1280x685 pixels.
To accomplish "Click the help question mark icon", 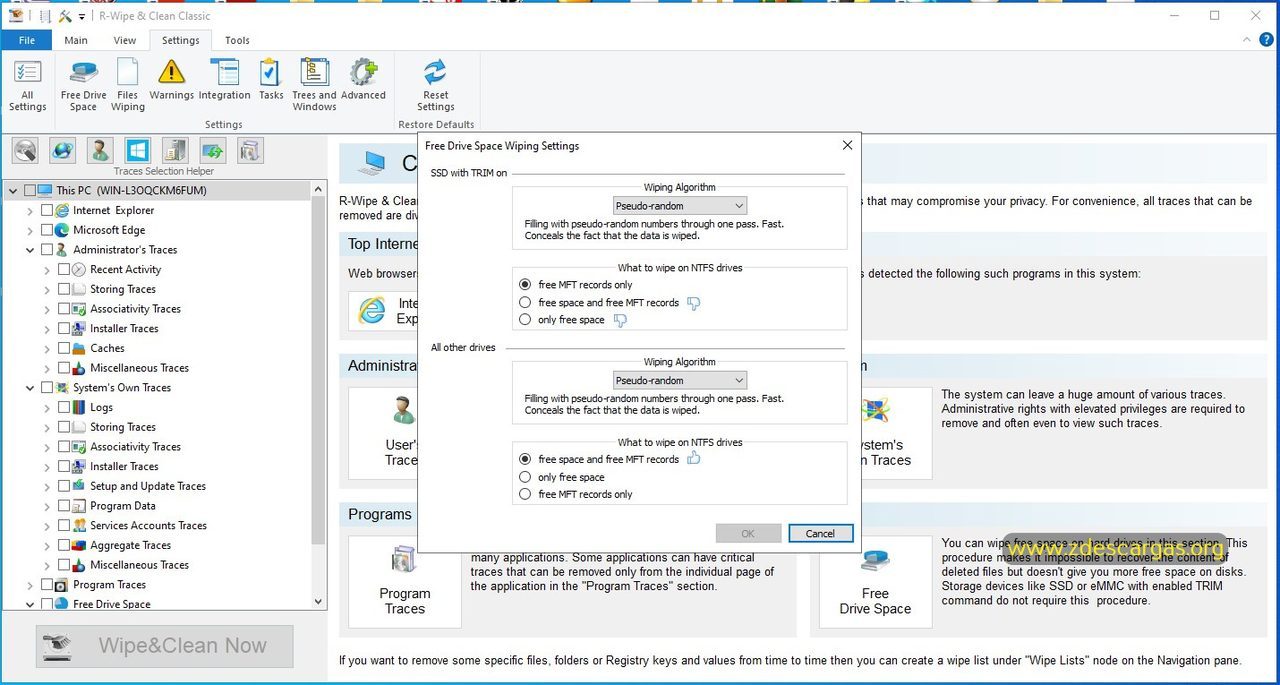I will pos(1266,40).
